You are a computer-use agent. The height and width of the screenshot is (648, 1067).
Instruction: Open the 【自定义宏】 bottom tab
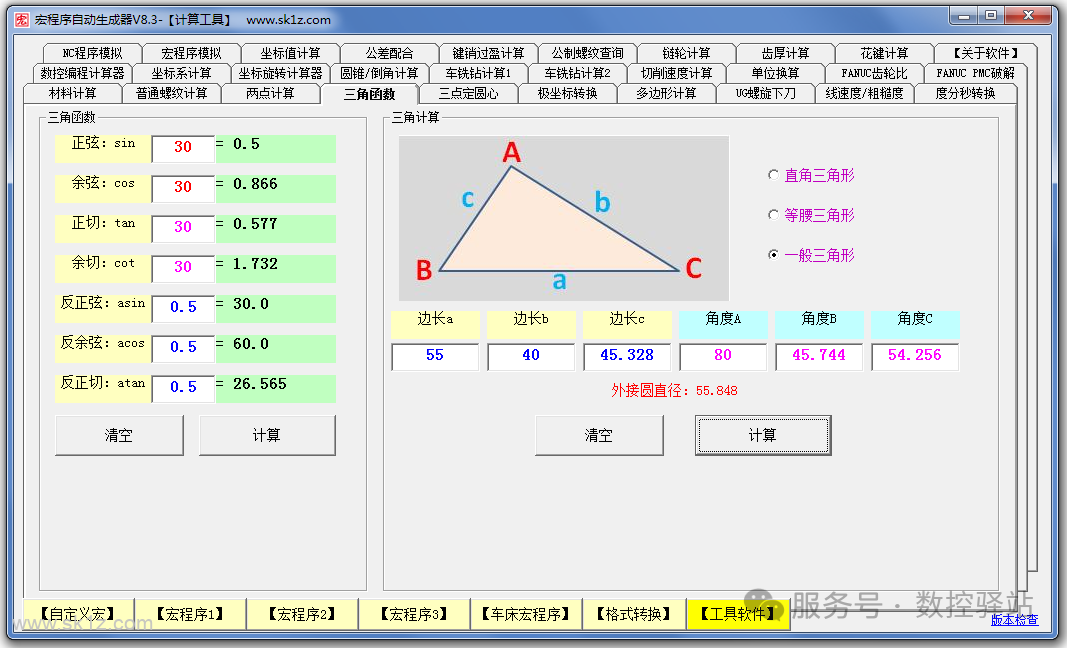click(78, 614)
